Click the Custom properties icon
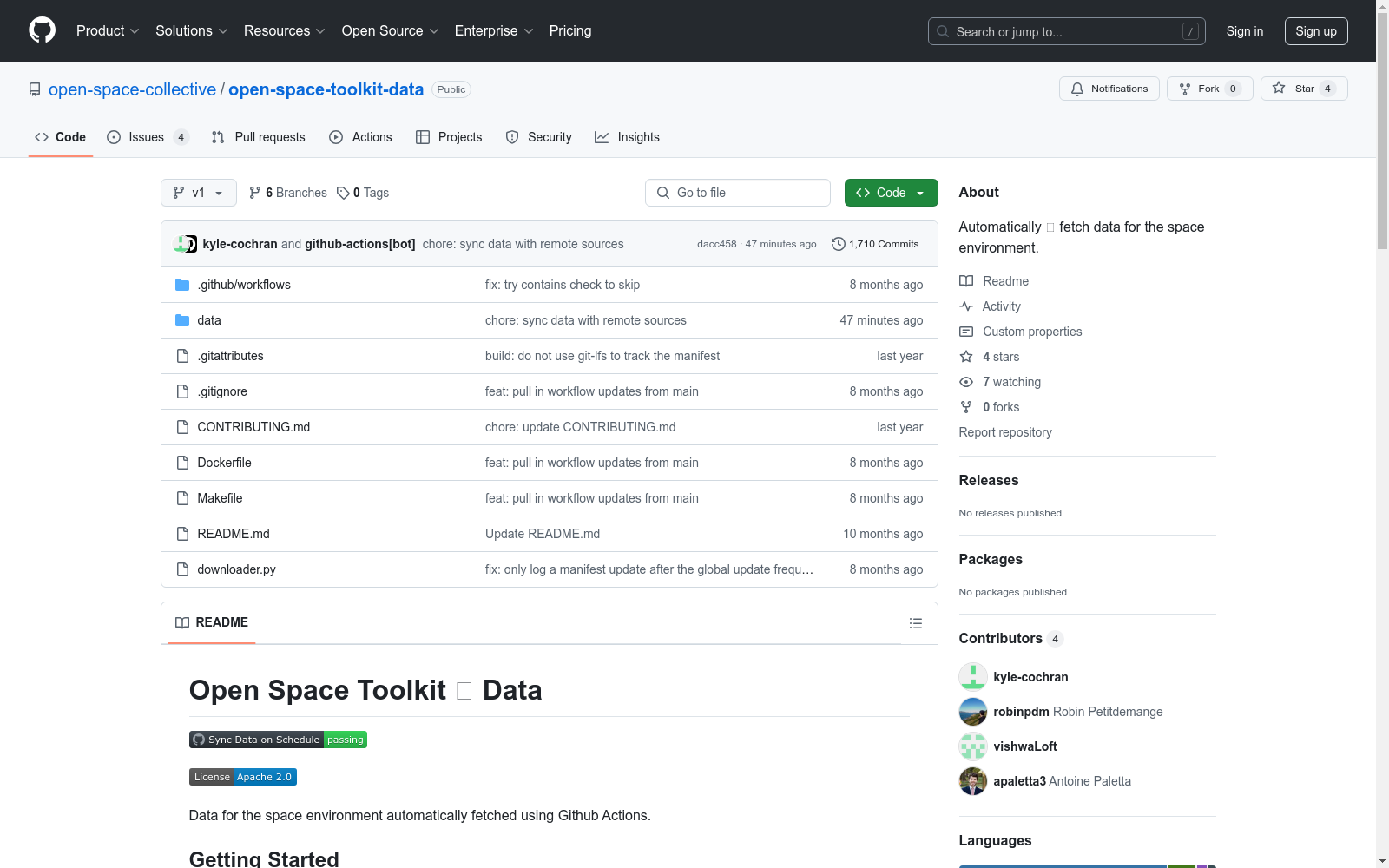 tap(966, 332)
